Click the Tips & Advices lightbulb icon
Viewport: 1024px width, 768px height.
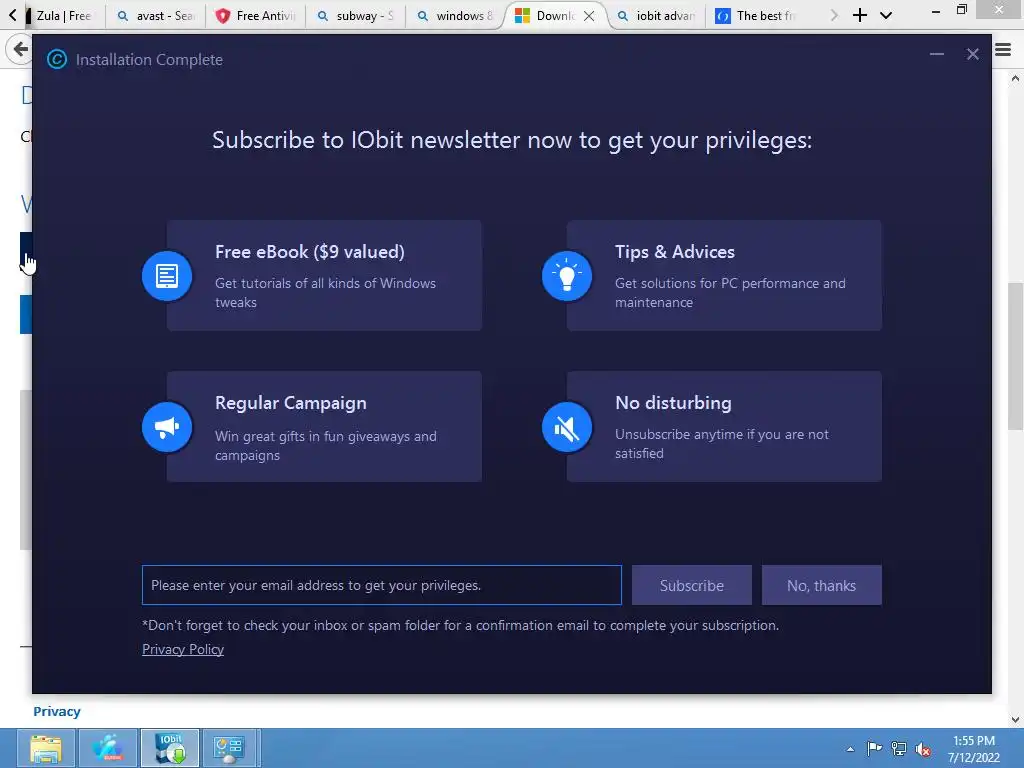click(x=567, y=276)
